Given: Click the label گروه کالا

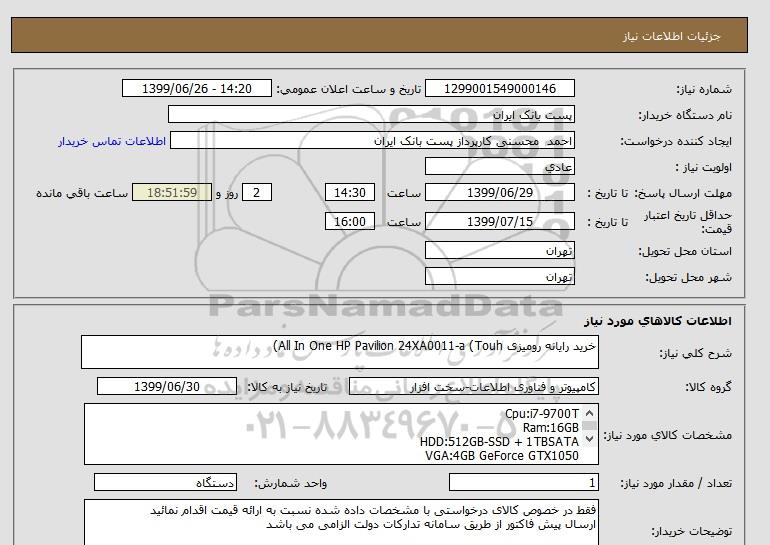Looking at the screenshot, I should [x=709, y=387].
